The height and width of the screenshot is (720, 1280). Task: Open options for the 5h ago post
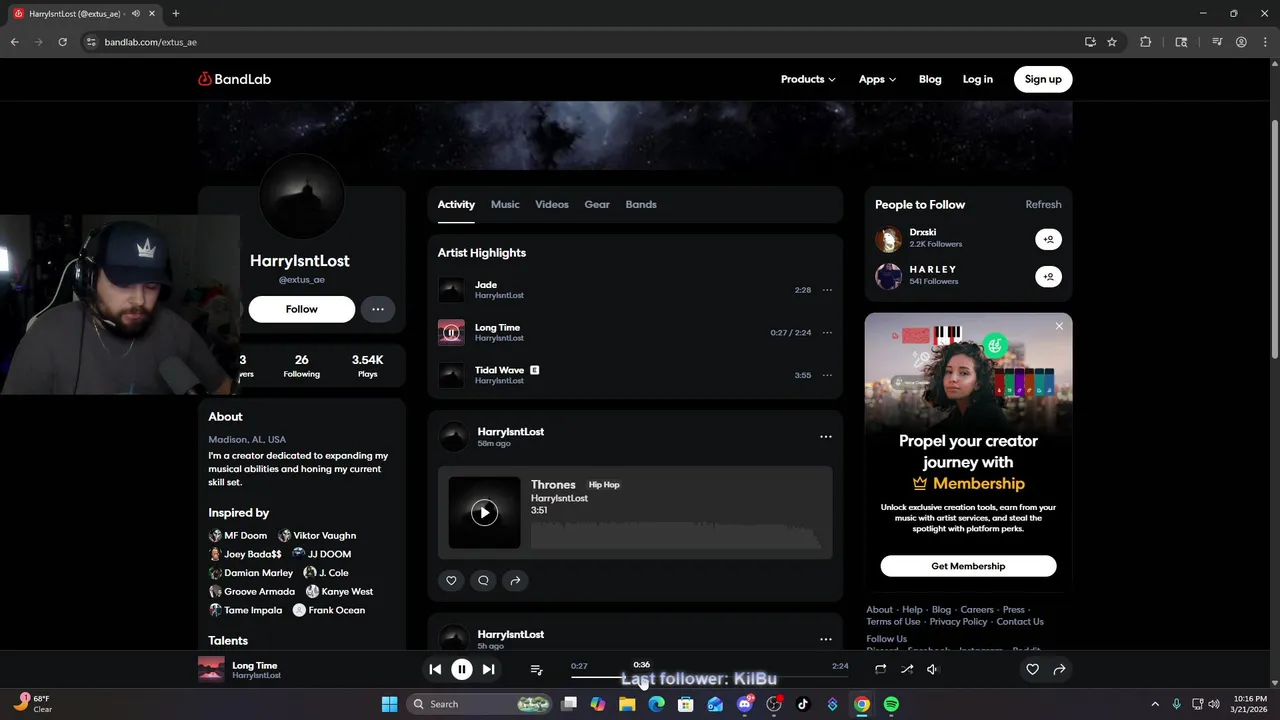coord(826,639)
